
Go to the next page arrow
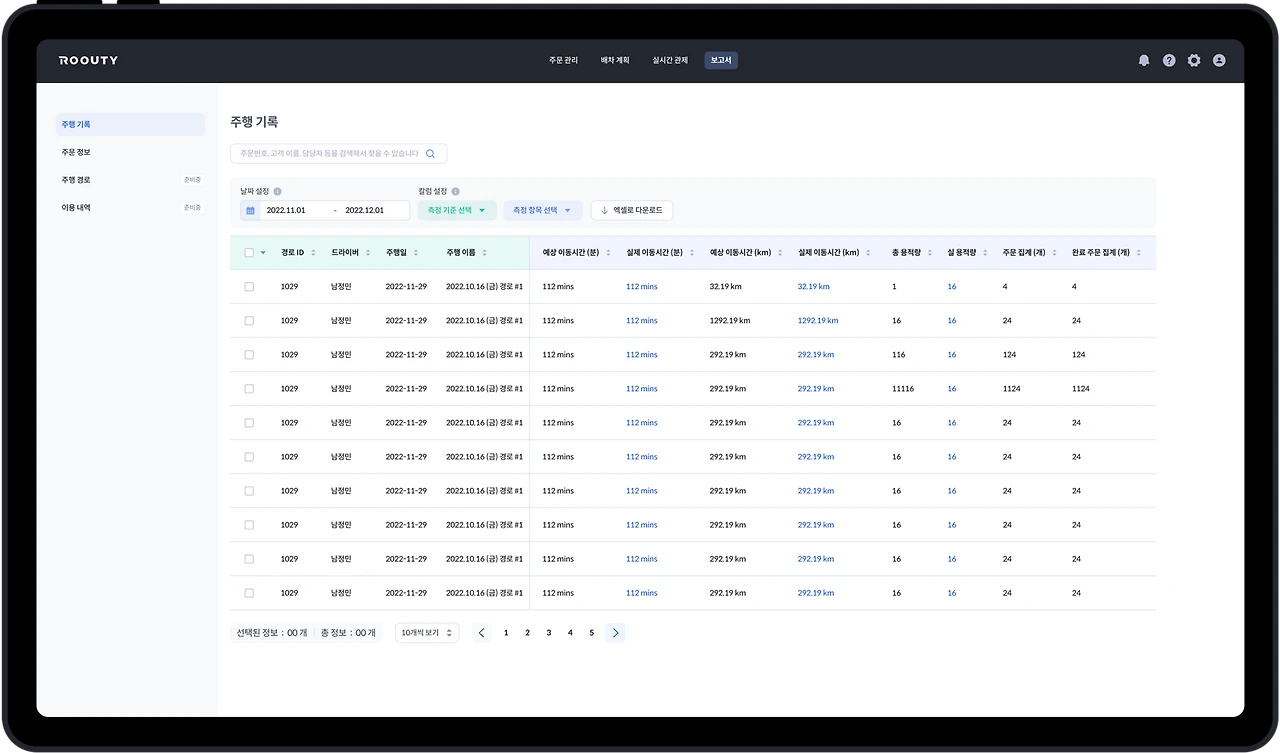click(615, 633)
